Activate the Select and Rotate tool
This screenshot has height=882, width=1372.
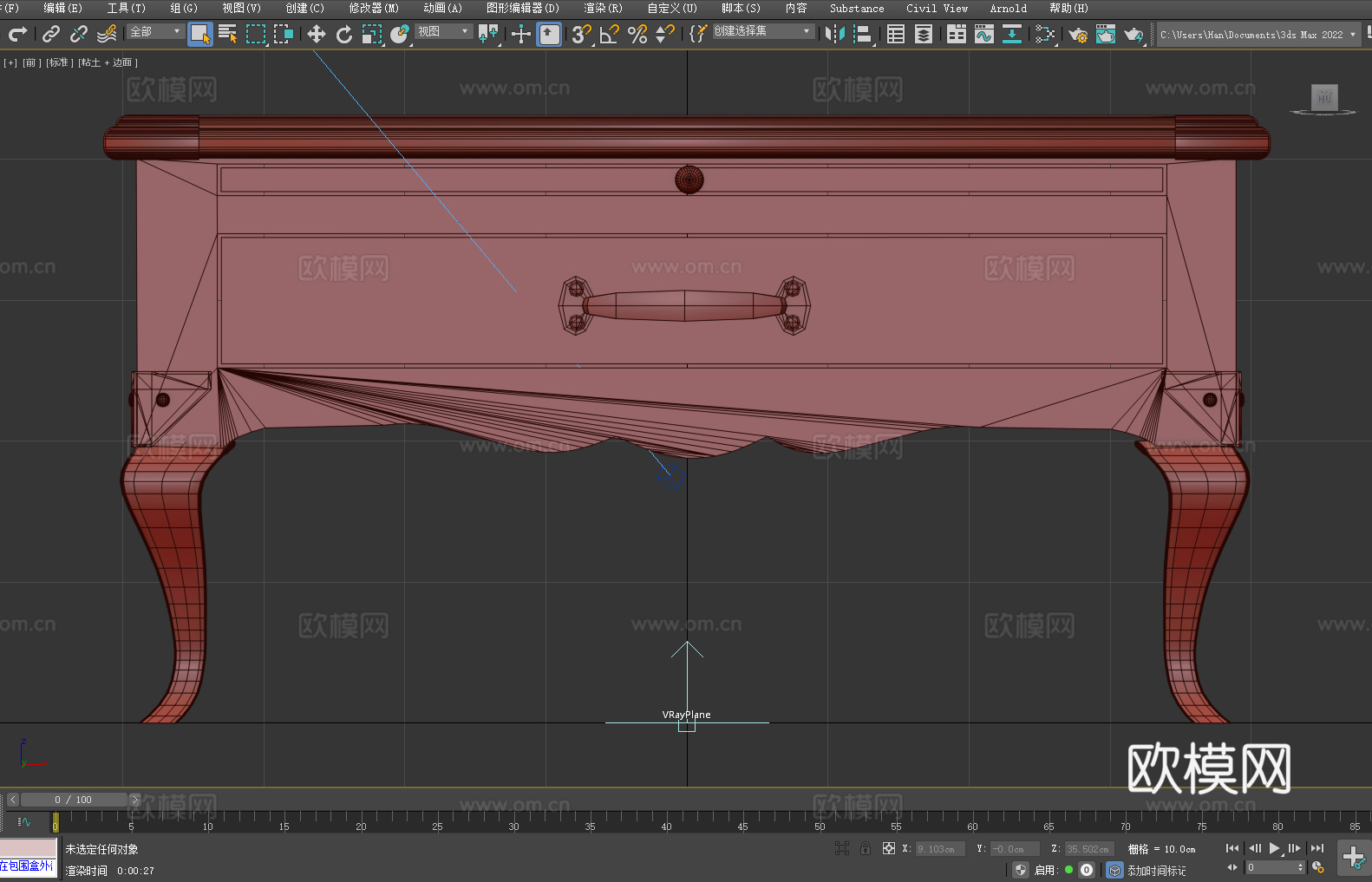click(x=344, y=34)
